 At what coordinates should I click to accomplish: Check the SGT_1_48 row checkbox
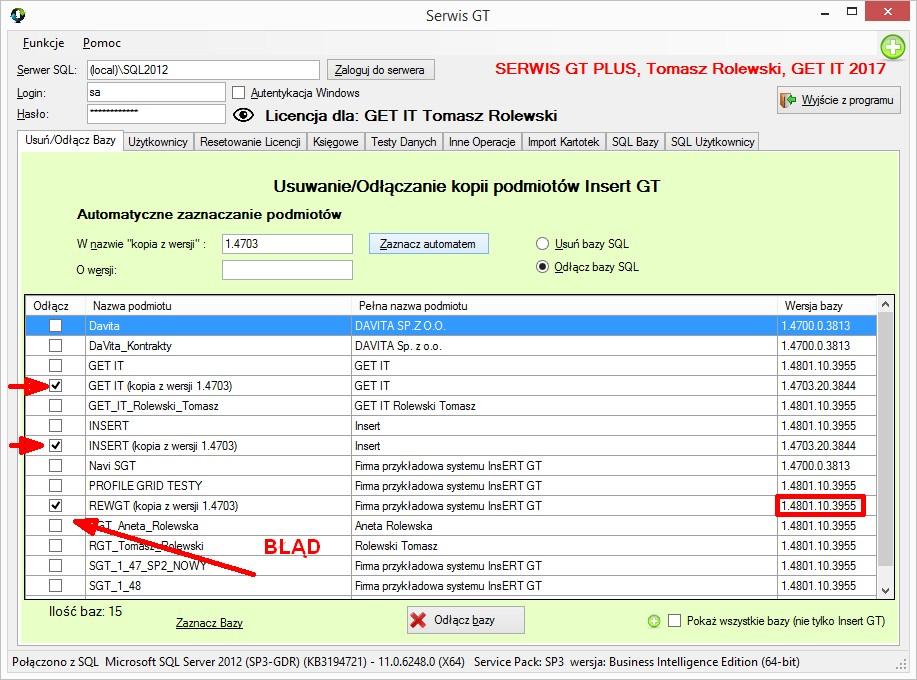pyautogui.click(x=55, y=585)
